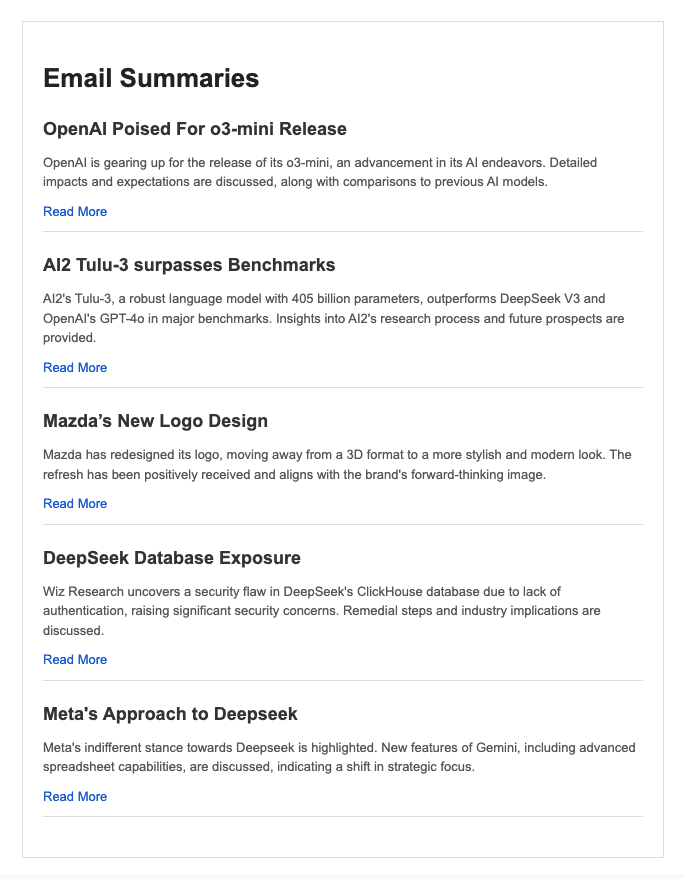Screen dimensions: 684x879
Task: Click the Meta indifferent stance summary paragraph
Action: click(339, 757)
